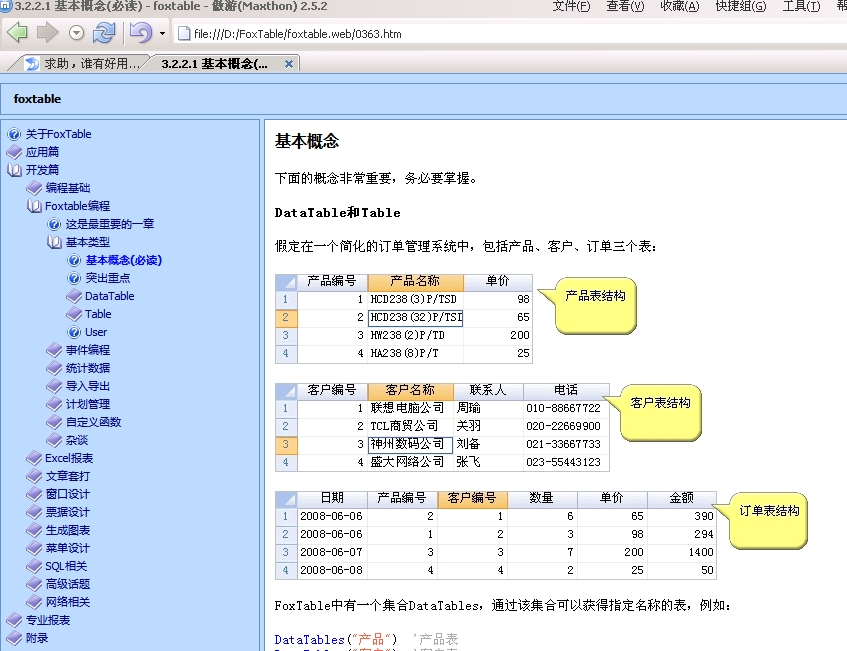The image size is (847, 651).
Task: Click the 产品表结构 callout image
Action: tap(589, 305)
